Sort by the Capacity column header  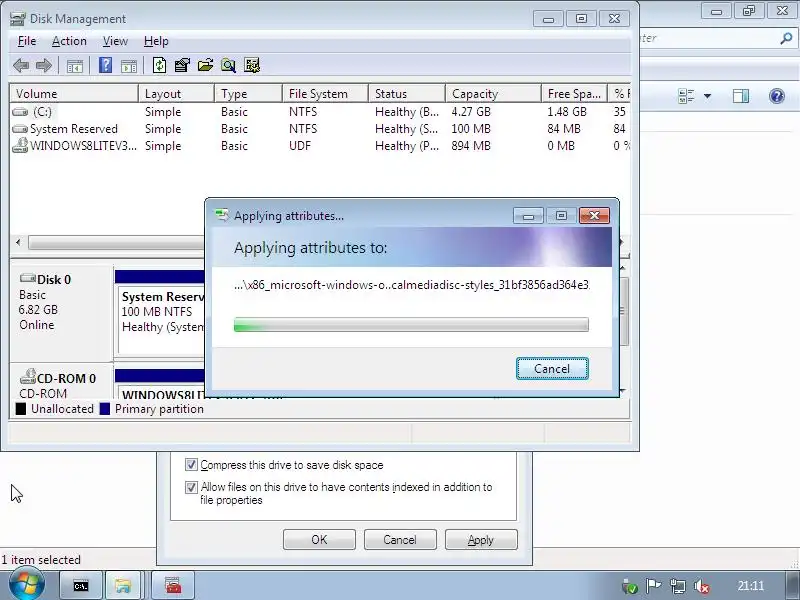tap(493, 94)
